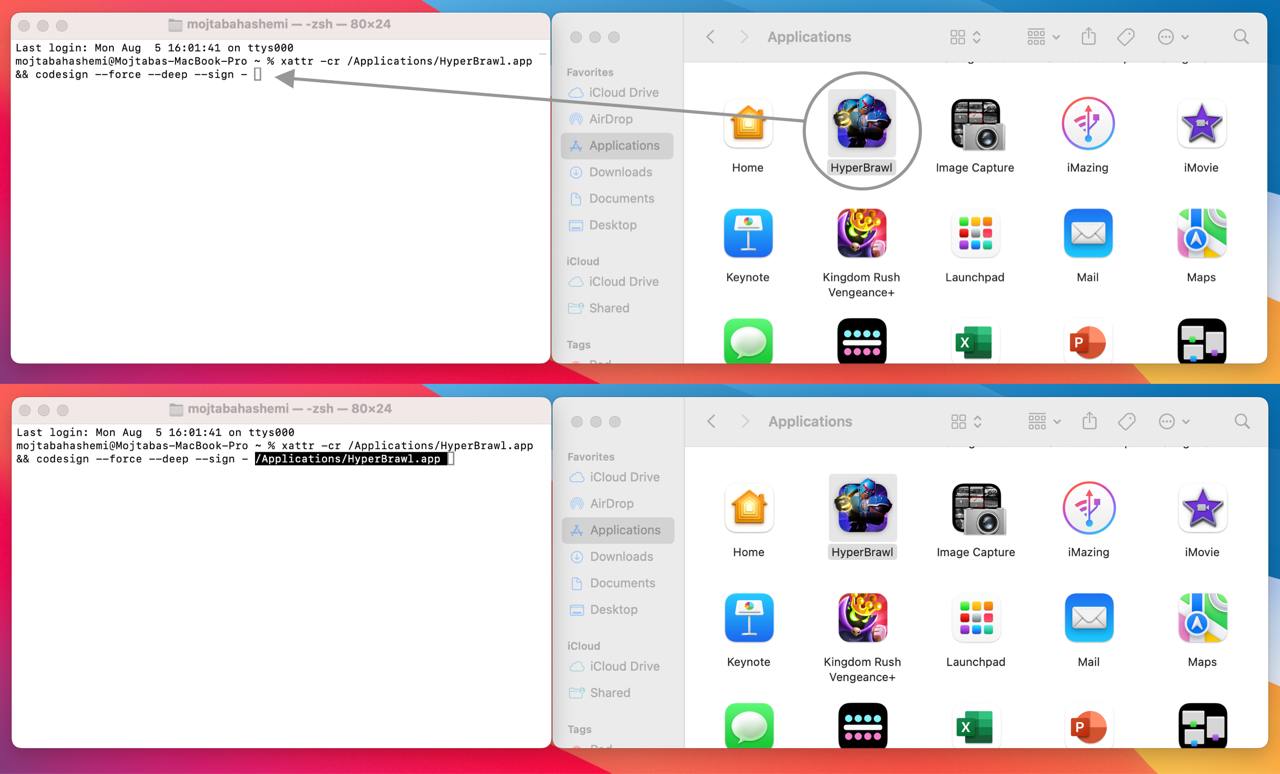The height and width of the screenshot is (774, 1280).
Task: Select Microsoft Excel icon in upper Finder
Action: click(975, 341)
